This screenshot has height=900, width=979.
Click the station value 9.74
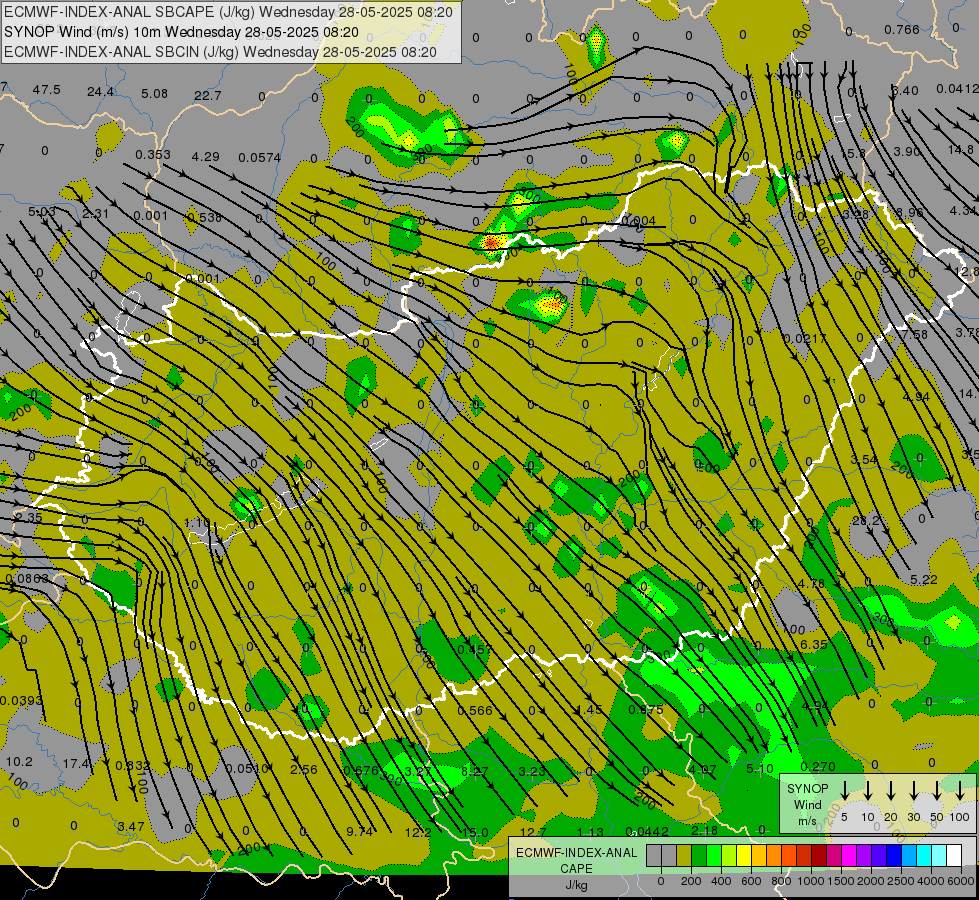point(360,831)
